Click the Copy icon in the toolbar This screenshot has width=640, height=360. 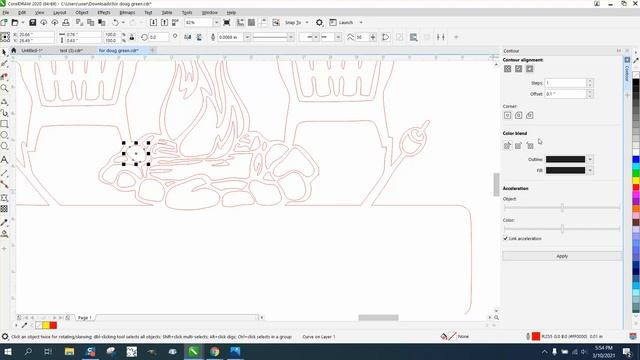pyautogui.click(x=91, y=22)
